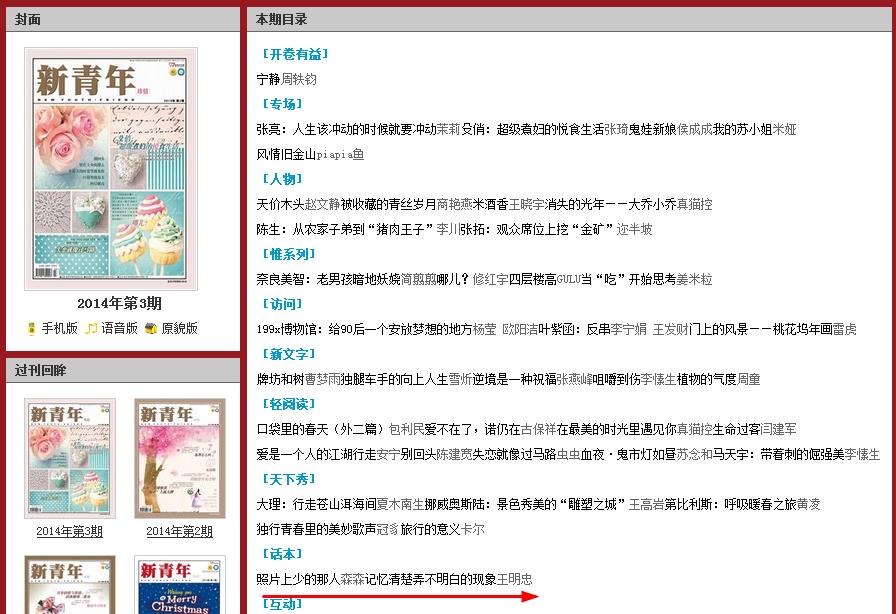Open the article 独腿车手的向上人生
The width and height of the screenshot is (896, 614).
click(x=394, y=379)
